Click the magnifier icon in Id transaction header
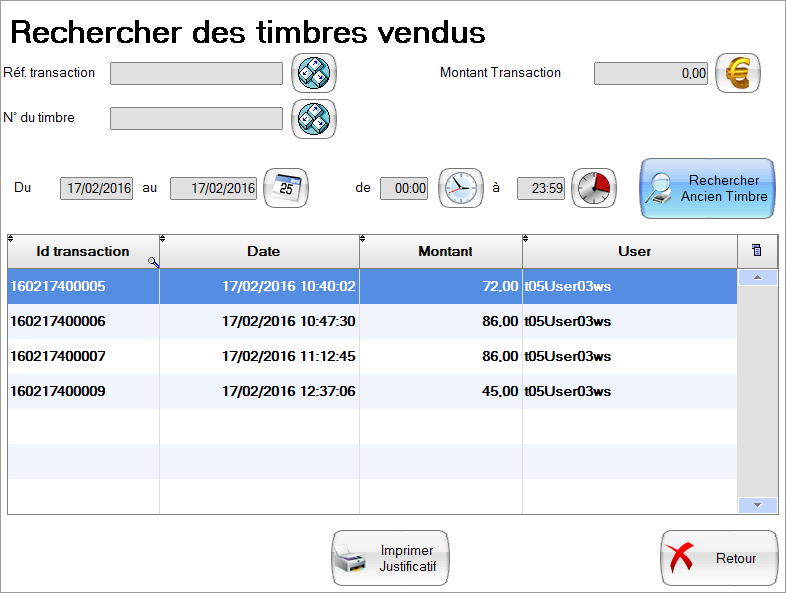Image resolution: width=786 pixels, height=593 pixels. [x=153, y=261]
